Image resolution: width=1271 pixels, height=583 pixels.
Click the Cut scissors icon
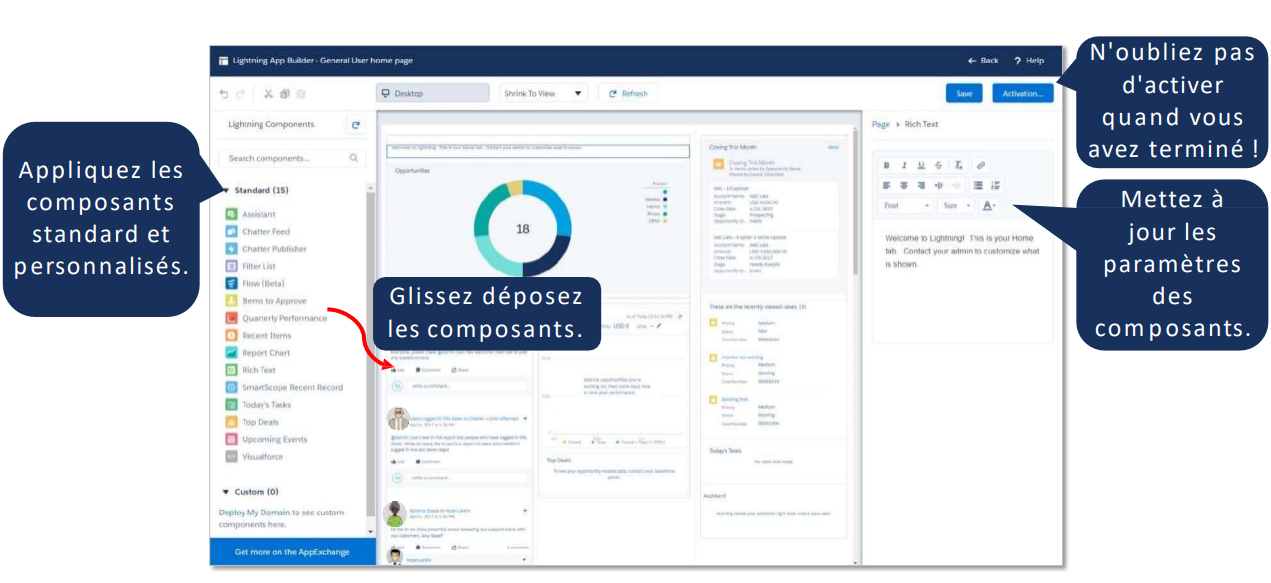pos(269,94)
